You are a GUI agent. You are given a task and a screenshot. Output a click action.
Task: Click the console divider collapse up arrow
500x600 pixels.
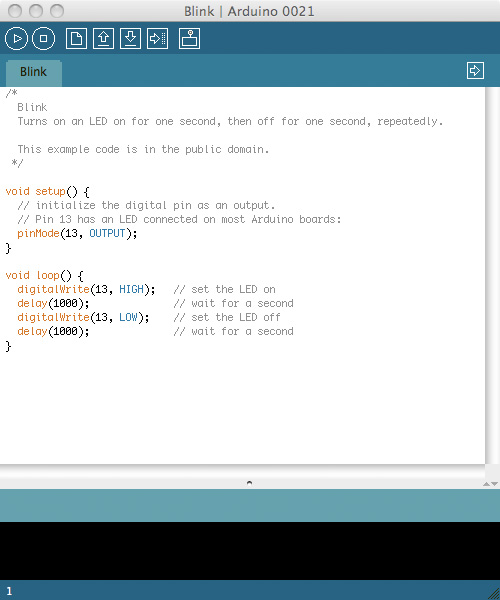point(486,484)
